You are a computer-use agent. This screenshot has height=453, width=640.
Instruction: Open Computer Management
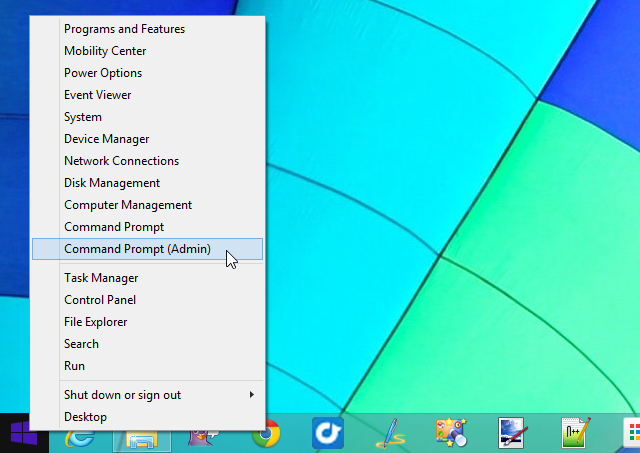point(147,205)
